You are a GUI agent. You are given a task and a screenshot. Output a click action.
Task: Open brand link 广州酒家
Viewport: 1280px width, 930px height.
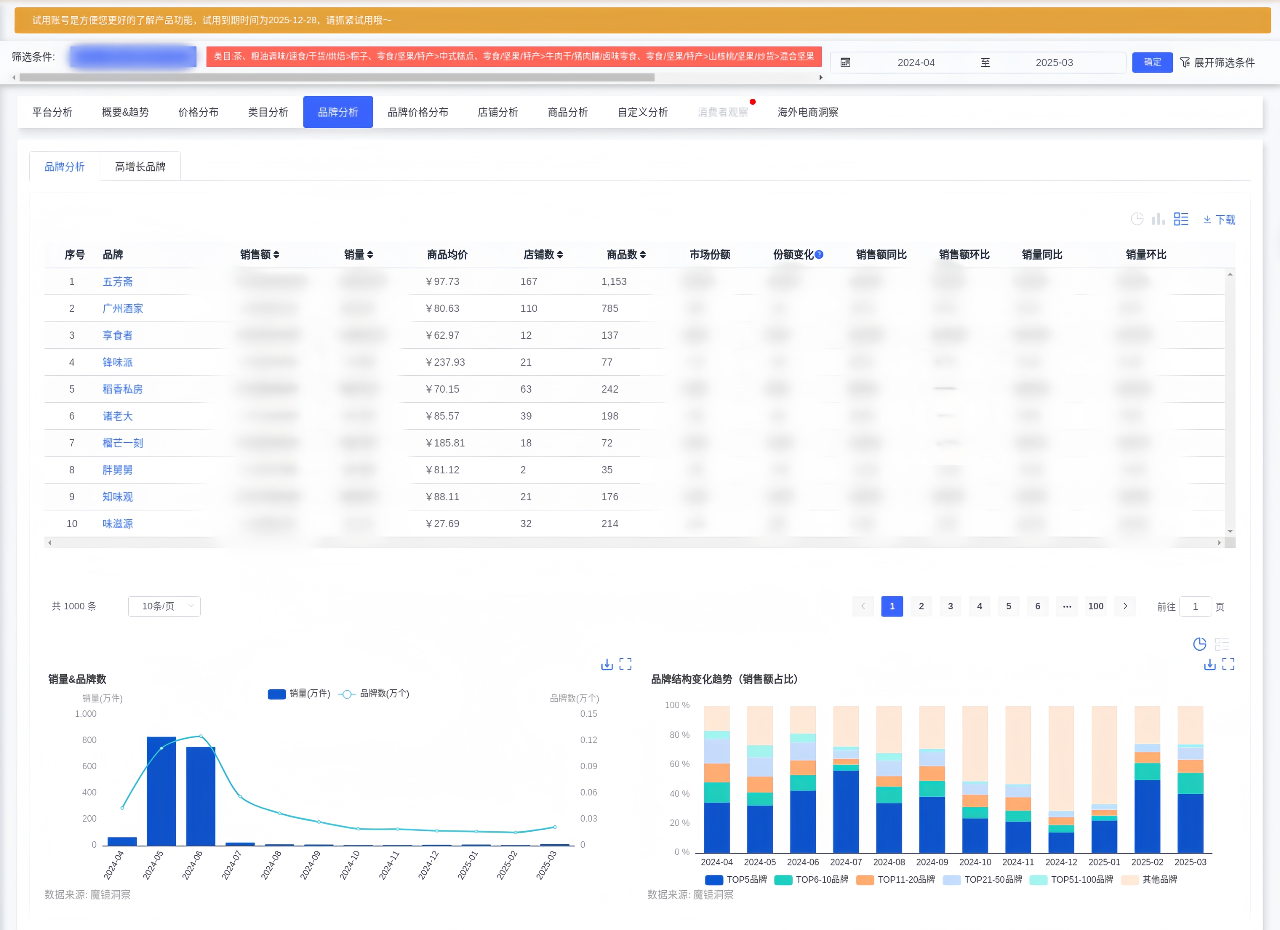(x=122, y=309)
